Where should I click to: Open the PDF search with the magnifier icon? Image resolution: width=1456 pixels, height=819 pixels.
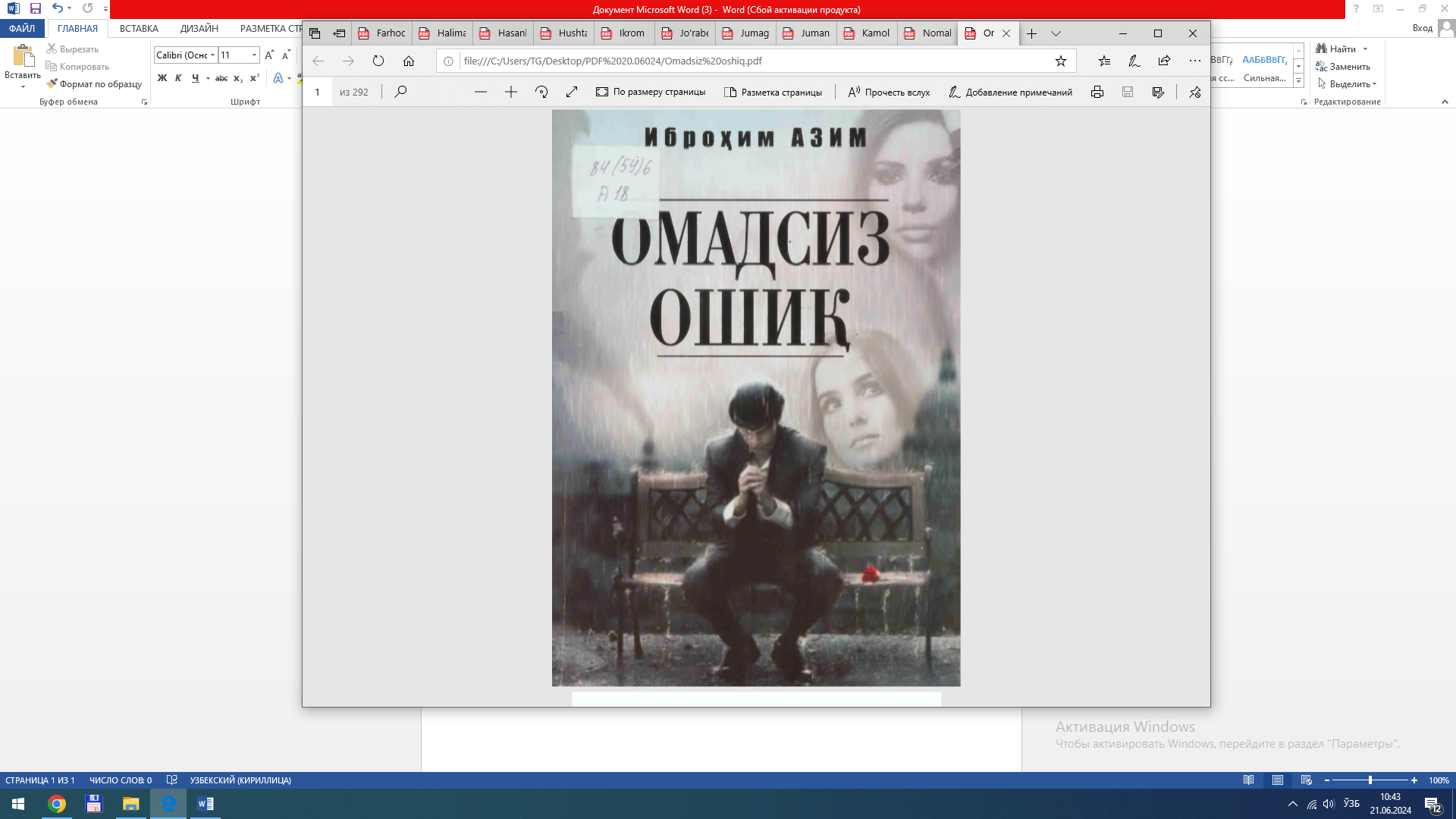(401, 91)
